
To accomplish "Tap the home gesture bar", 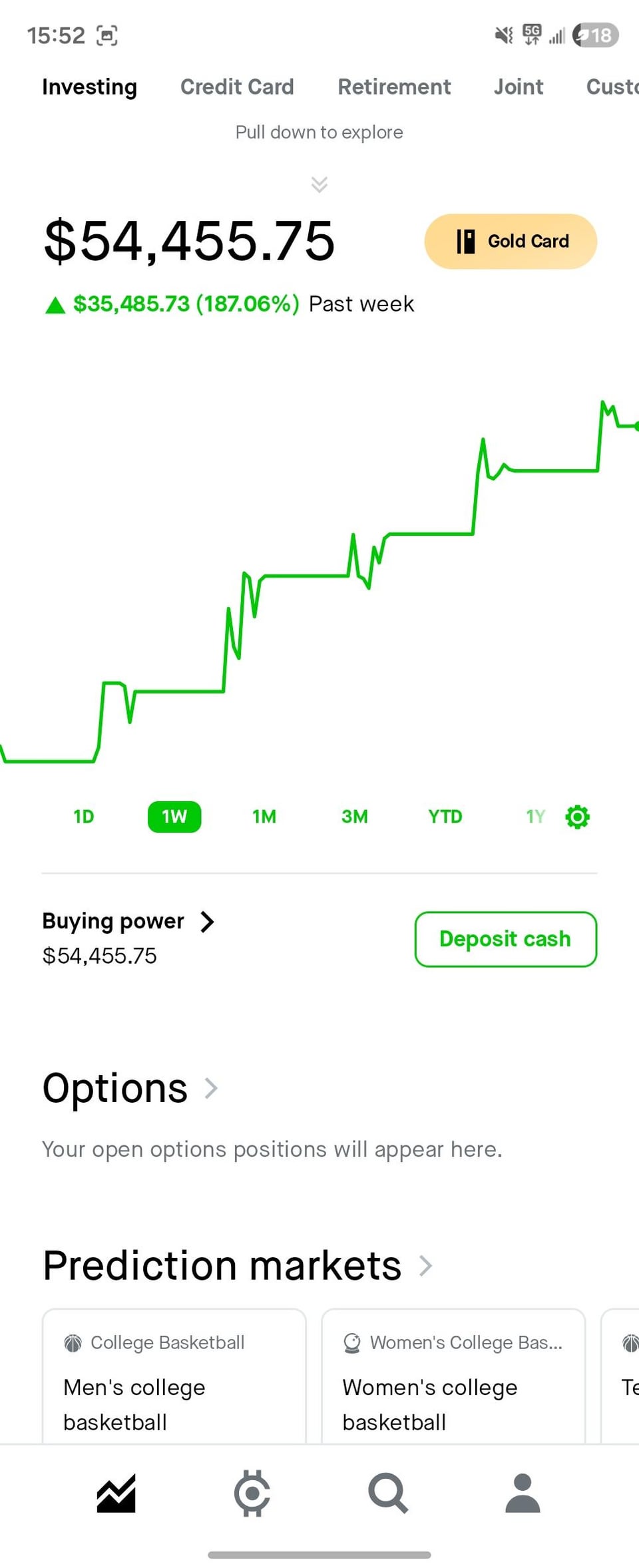I will [x=319, y=1555].
